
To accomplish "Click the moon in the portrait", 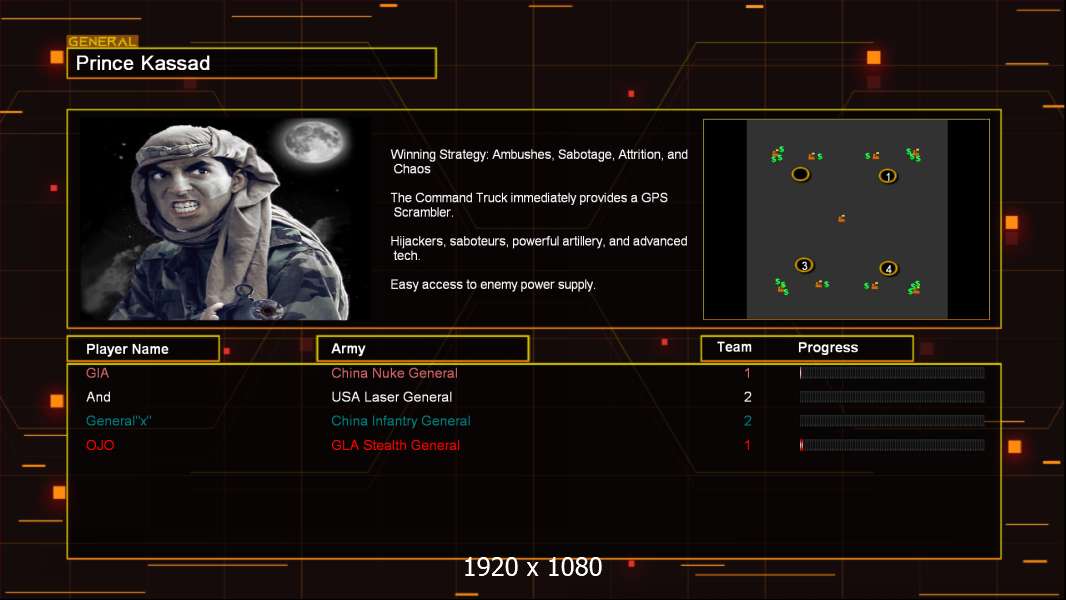I will coord(313,142).
